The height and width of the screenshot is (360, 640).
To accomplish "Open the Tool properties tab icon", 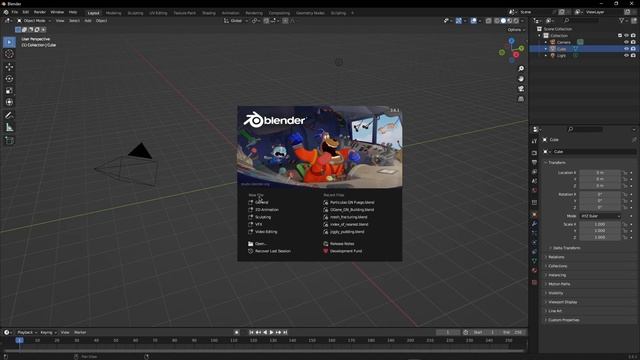I will coord(534,141).
